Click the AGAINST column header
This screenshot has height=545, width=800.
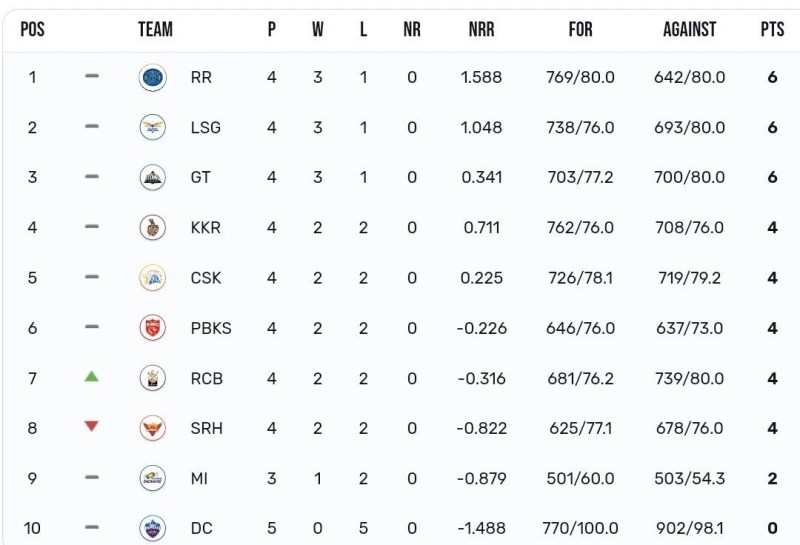(x=689, y=30)
